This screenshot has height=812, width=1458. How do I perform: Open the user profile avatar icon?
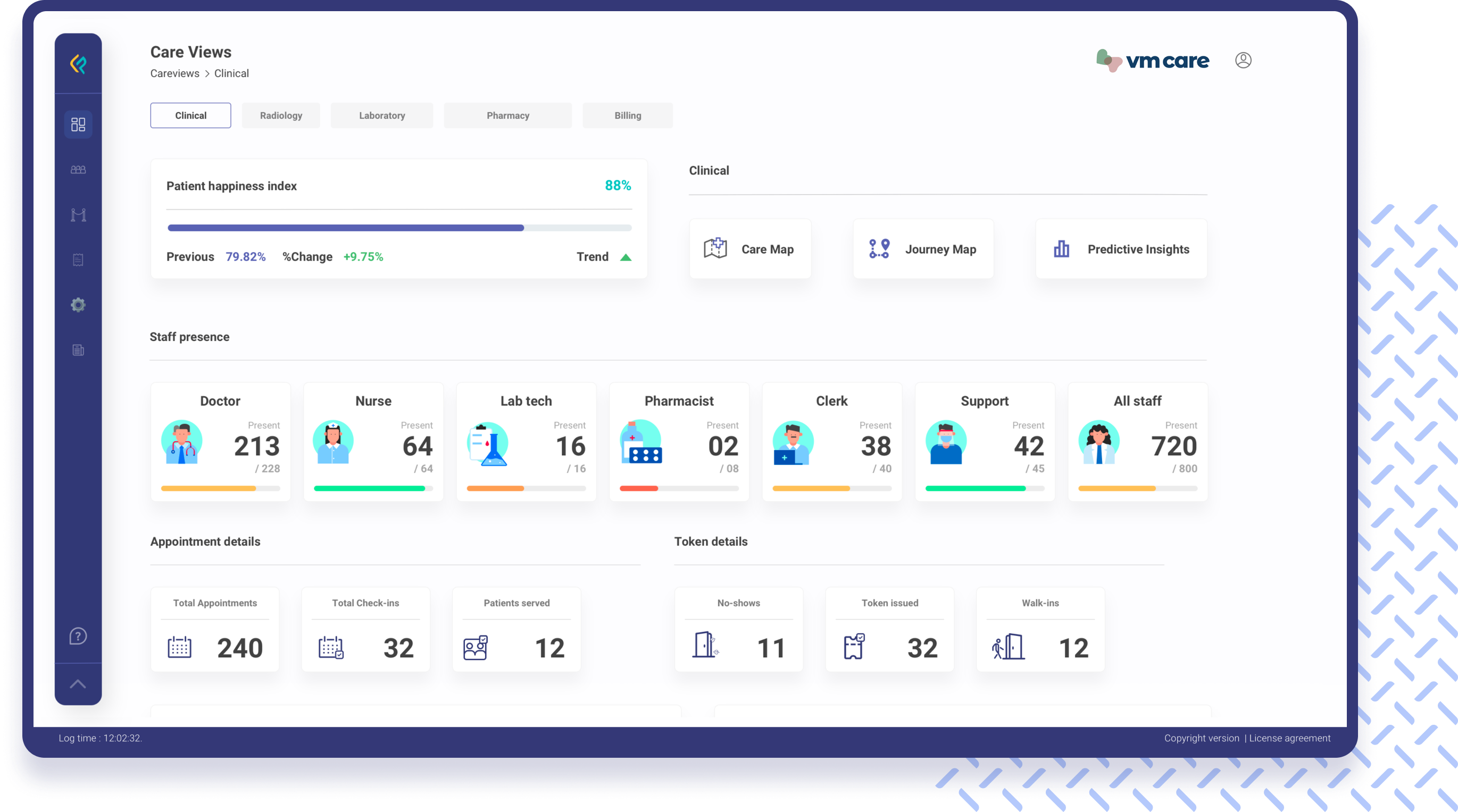(x=1243, y=60)
